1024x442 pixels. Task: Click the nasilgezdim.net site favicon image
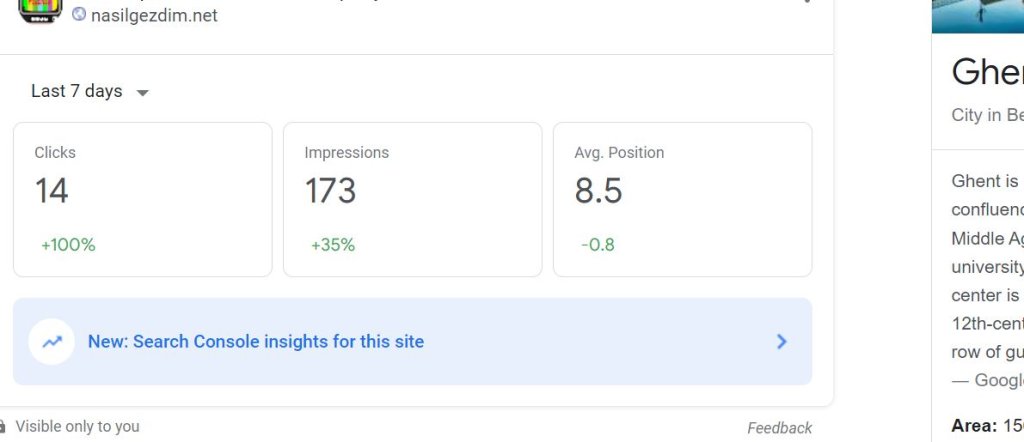pyautogui.click(x=40, y=11)
